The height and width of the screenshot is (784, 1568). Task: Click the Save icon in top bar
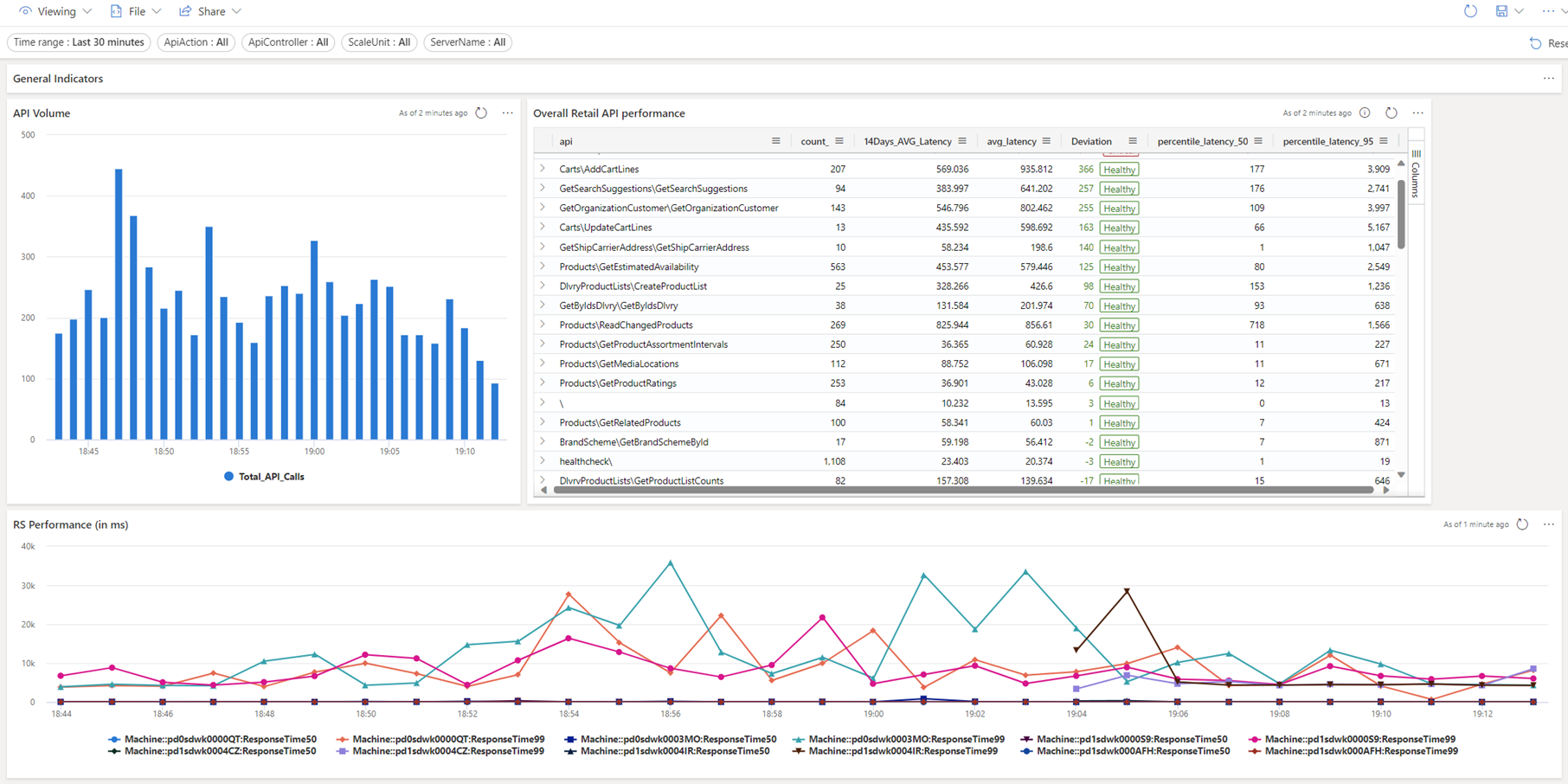coord(1501,11)
